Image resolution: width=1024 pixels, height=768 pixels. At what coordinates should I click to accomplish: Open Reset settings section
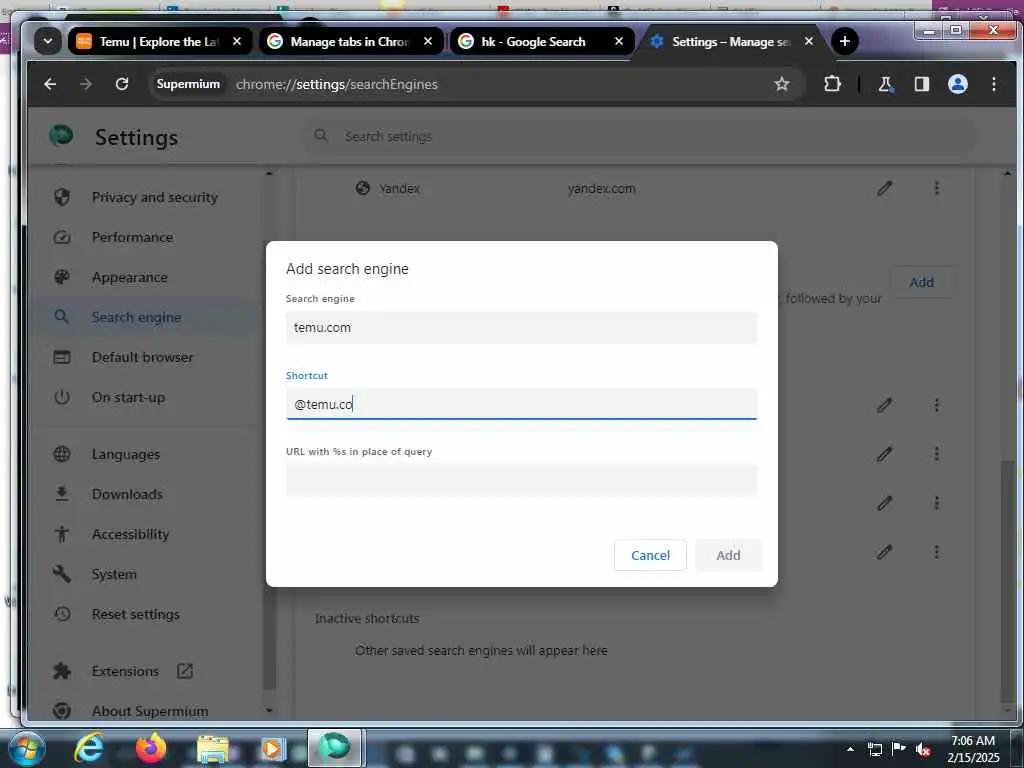[135, 614]
